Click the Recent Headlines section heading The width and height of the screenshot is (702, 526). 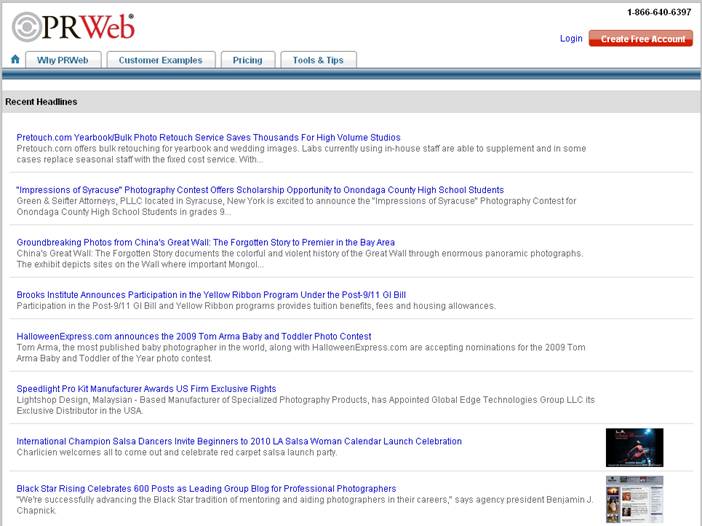pyautogui.click(x=41, y=102)
